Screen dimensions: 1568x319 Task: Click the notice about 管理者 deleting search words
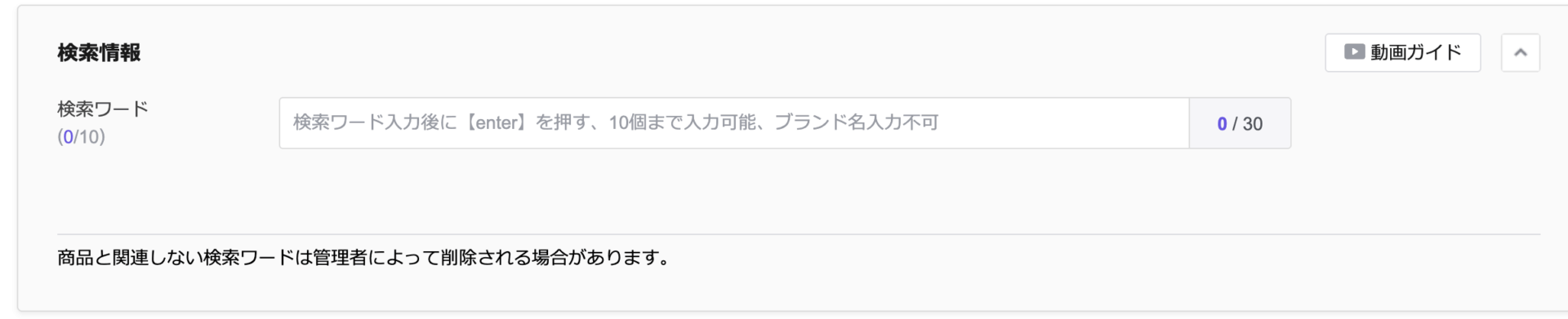click(363, 258)
